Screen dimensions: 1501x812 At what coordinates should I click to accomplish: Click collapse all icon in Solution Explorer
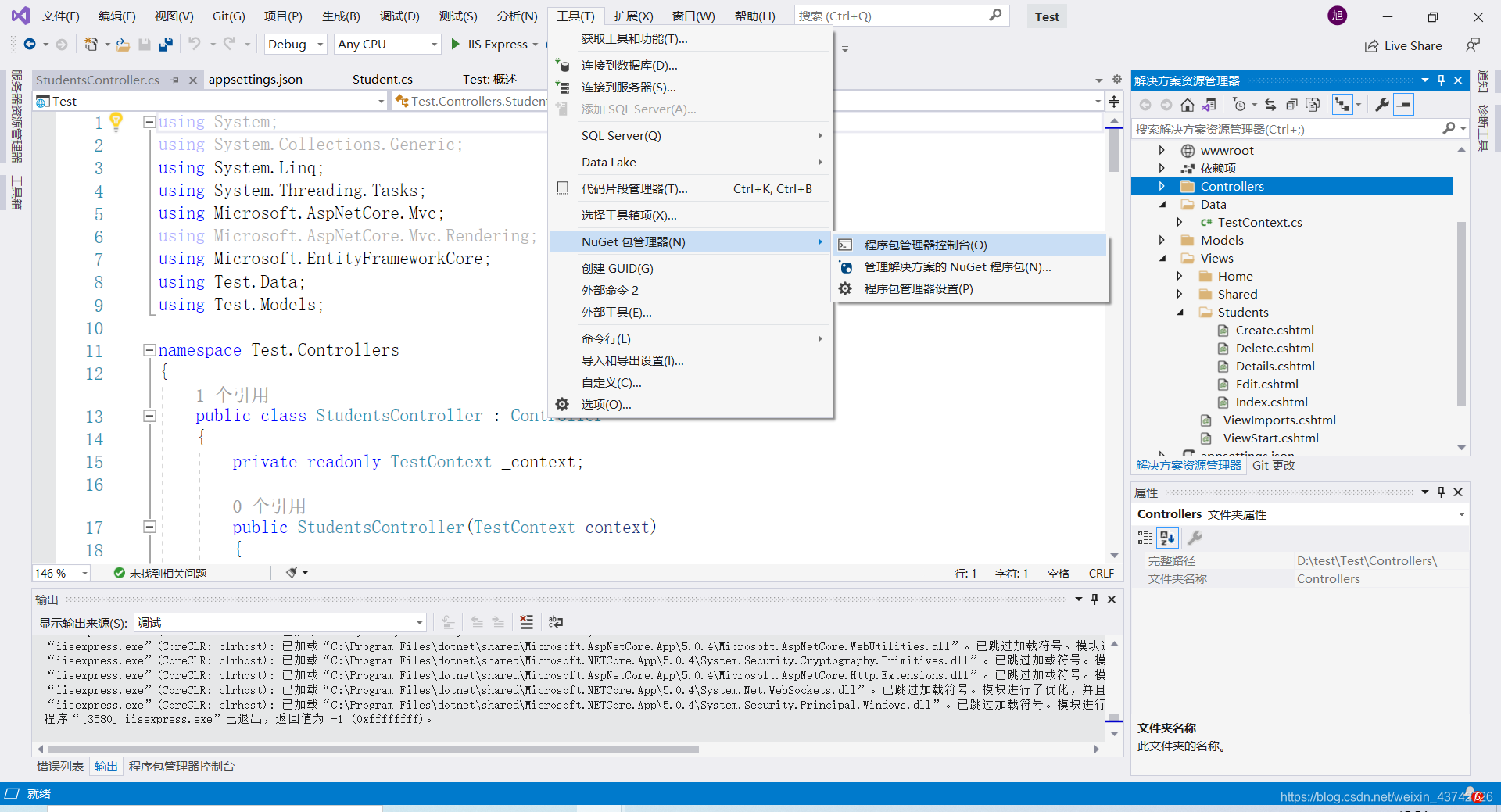(x=1291, y=105)
